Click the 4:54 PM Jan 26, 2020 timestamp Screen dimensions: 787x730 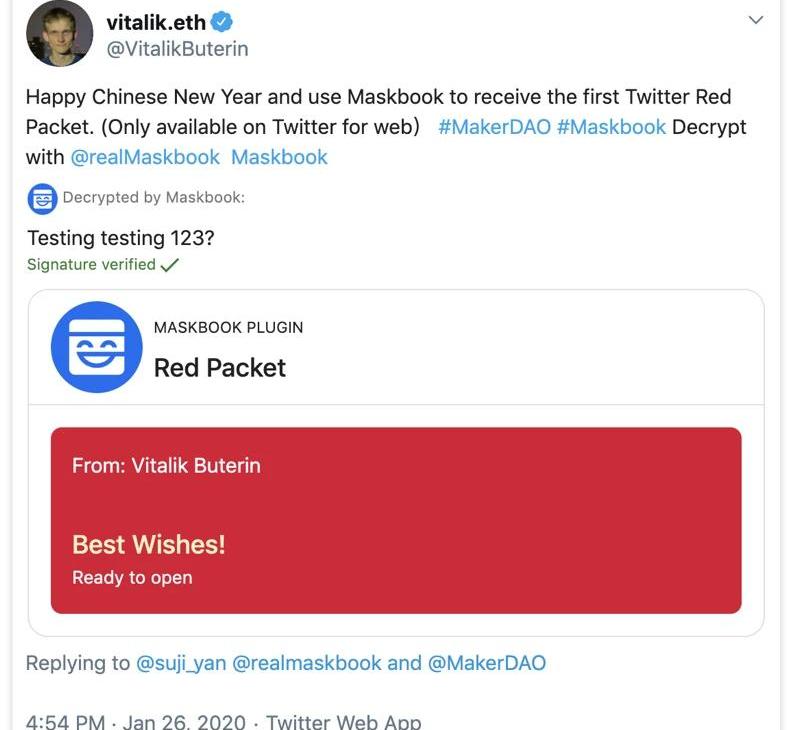[x=139, y=722]
